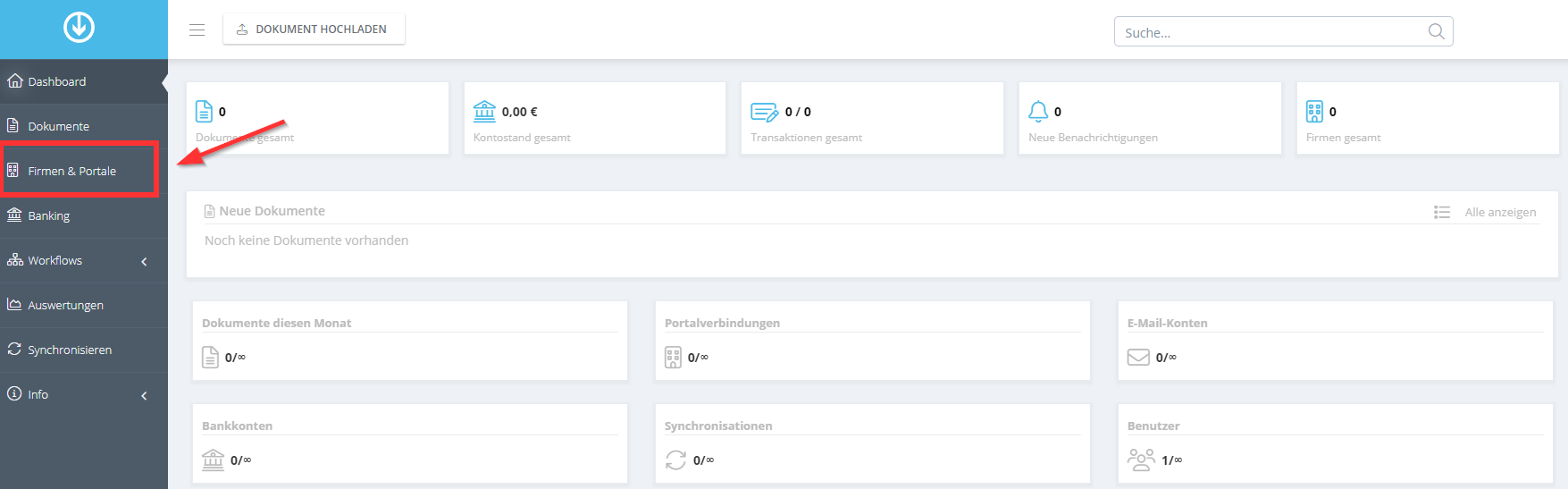Go to Auswertungen in sidebar
Image resolution: width=1568 pixels, height=489 pixels.
pos(84,305)
